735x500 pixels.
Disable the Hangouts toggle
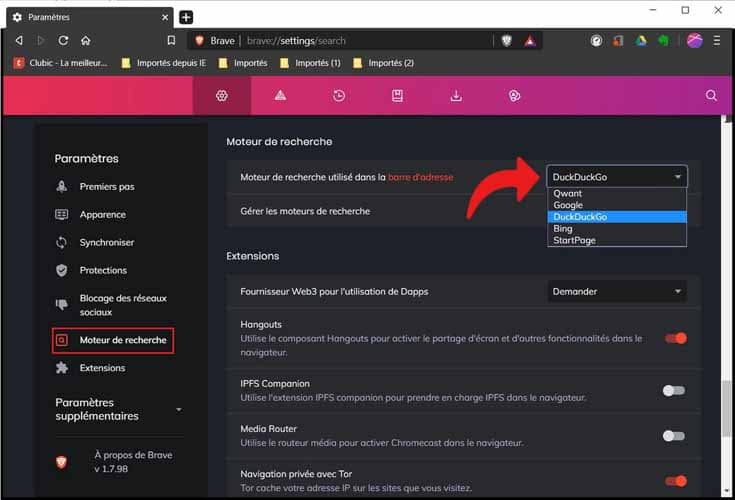[x=675, y=338]
